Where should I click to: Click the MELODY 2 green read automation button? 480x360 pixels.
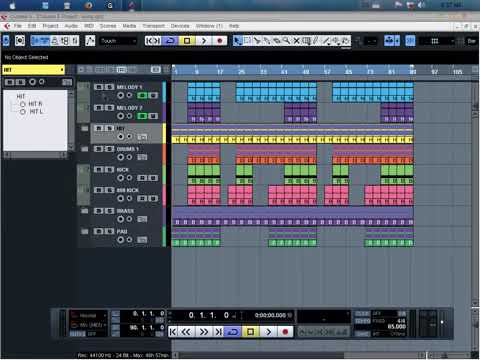coord(142,116)
